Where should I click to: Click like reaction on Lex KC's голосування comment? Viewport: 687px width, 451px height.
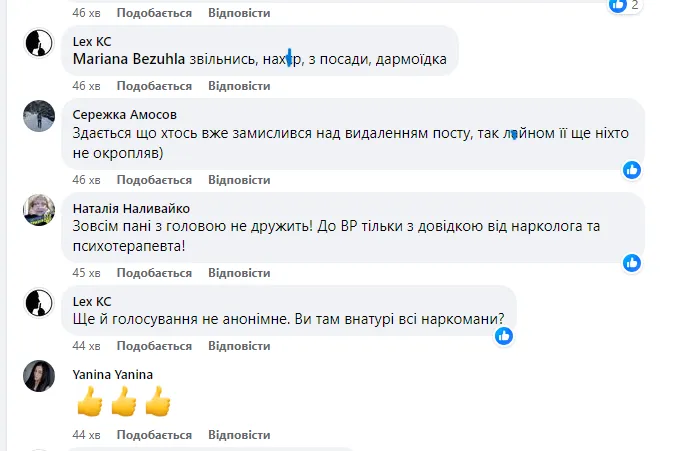coord(504,335)
